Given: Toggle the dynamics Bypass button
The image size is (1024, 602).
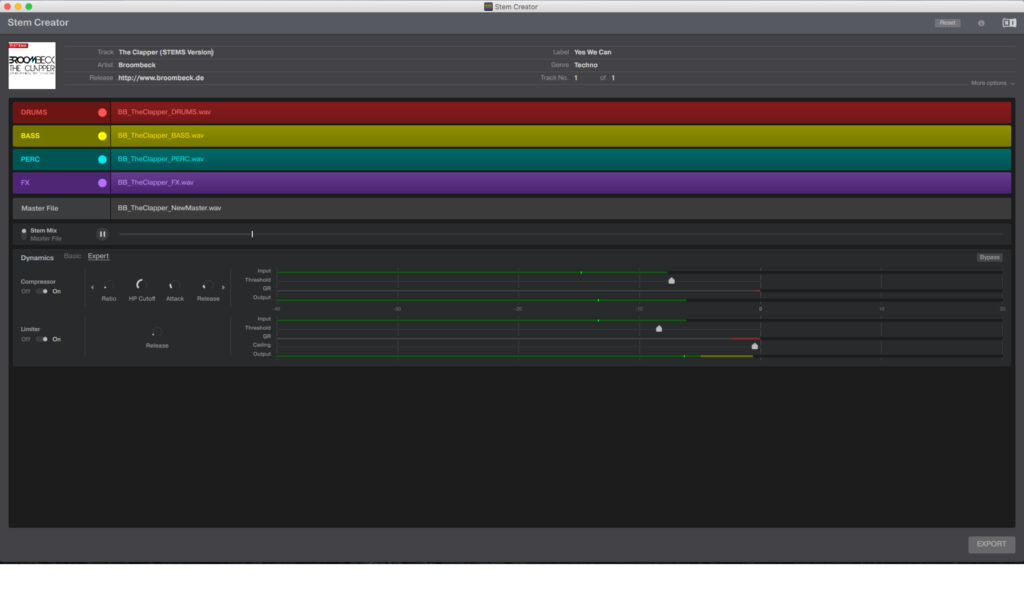Looking at the screenshot, I should 989,257.
